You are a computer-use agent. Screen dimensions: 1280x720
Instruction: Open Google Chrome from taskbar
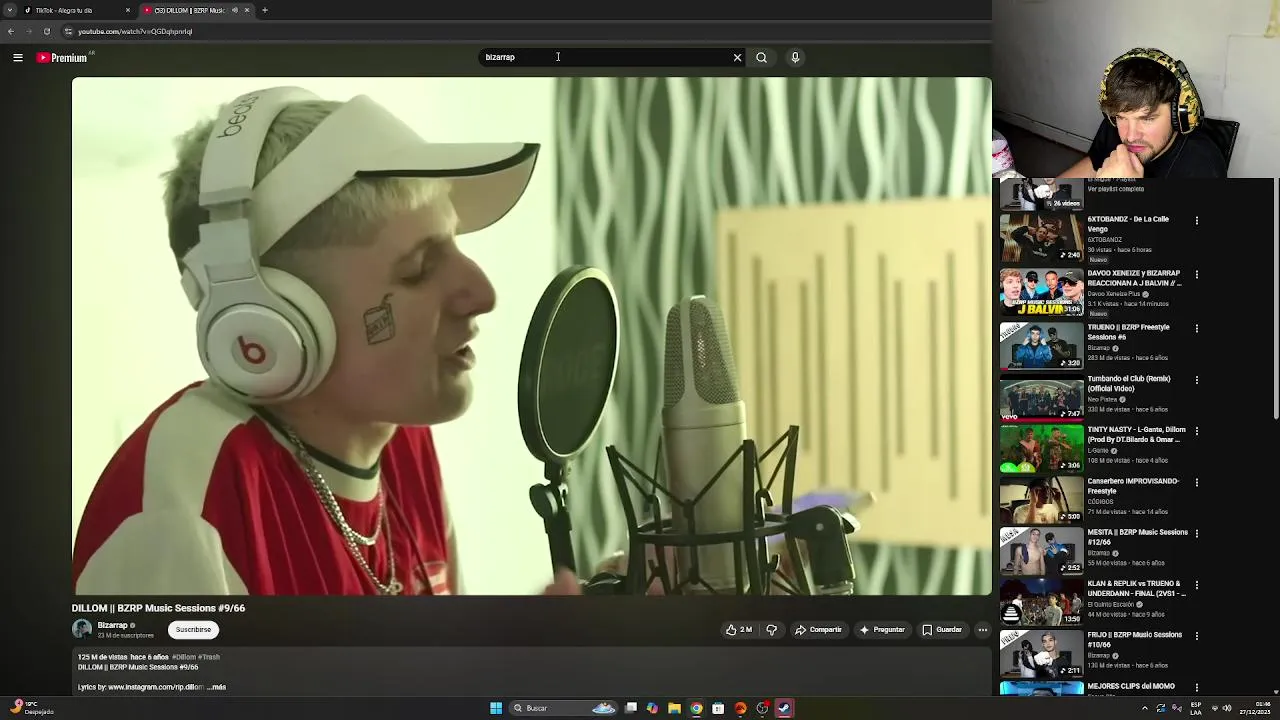(697, 708)
